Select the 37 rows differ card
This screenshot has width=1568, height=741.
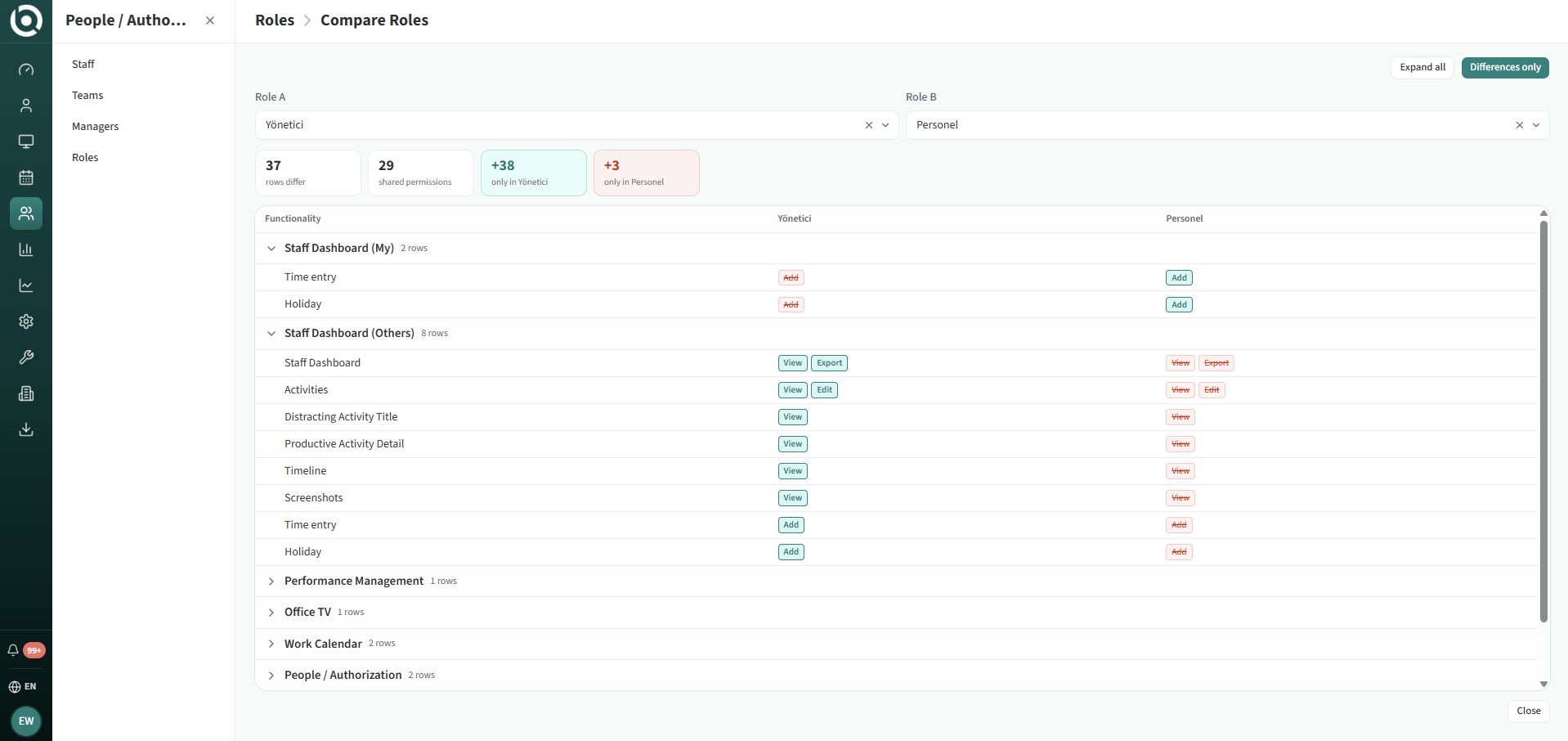(308, 173)
